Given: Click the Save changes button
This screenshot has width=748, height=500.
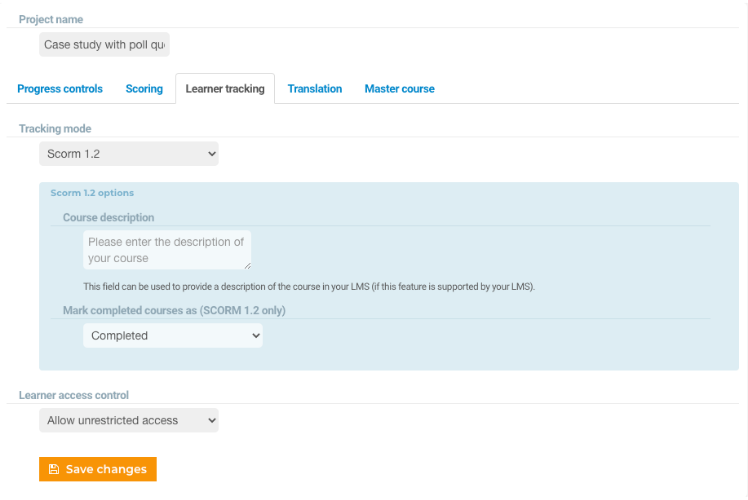Looking at the screenshot, I should click(98, 469).
